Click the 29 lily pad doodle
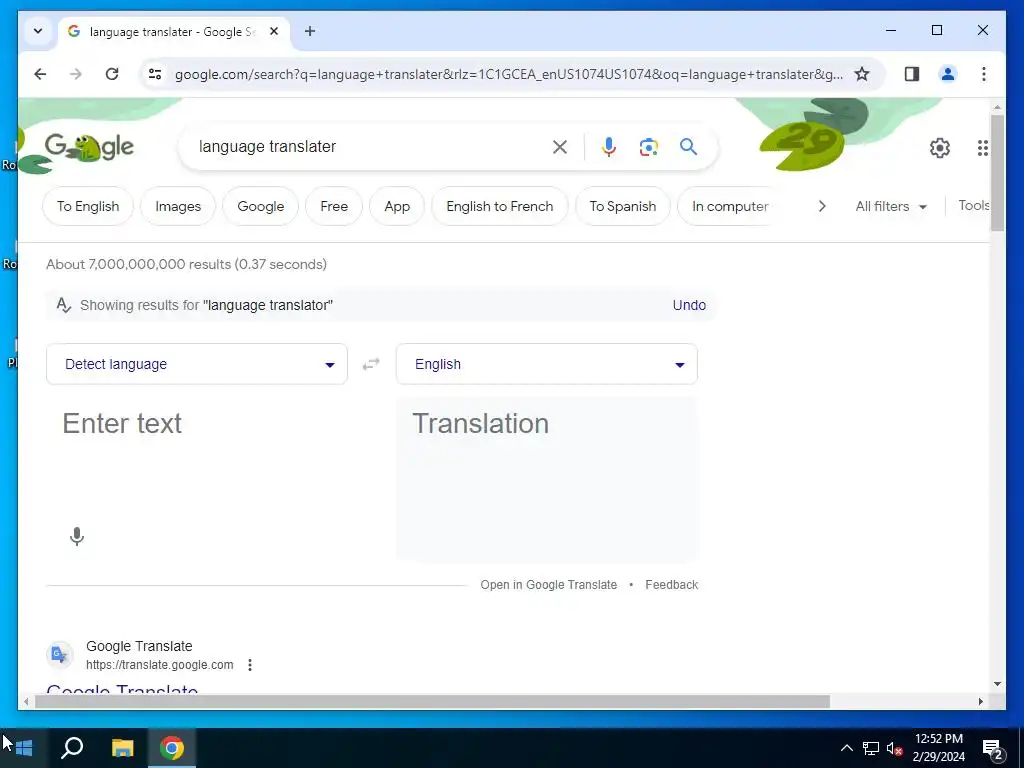Screen dimensions: 1024x768 click(x=802, y=145)
